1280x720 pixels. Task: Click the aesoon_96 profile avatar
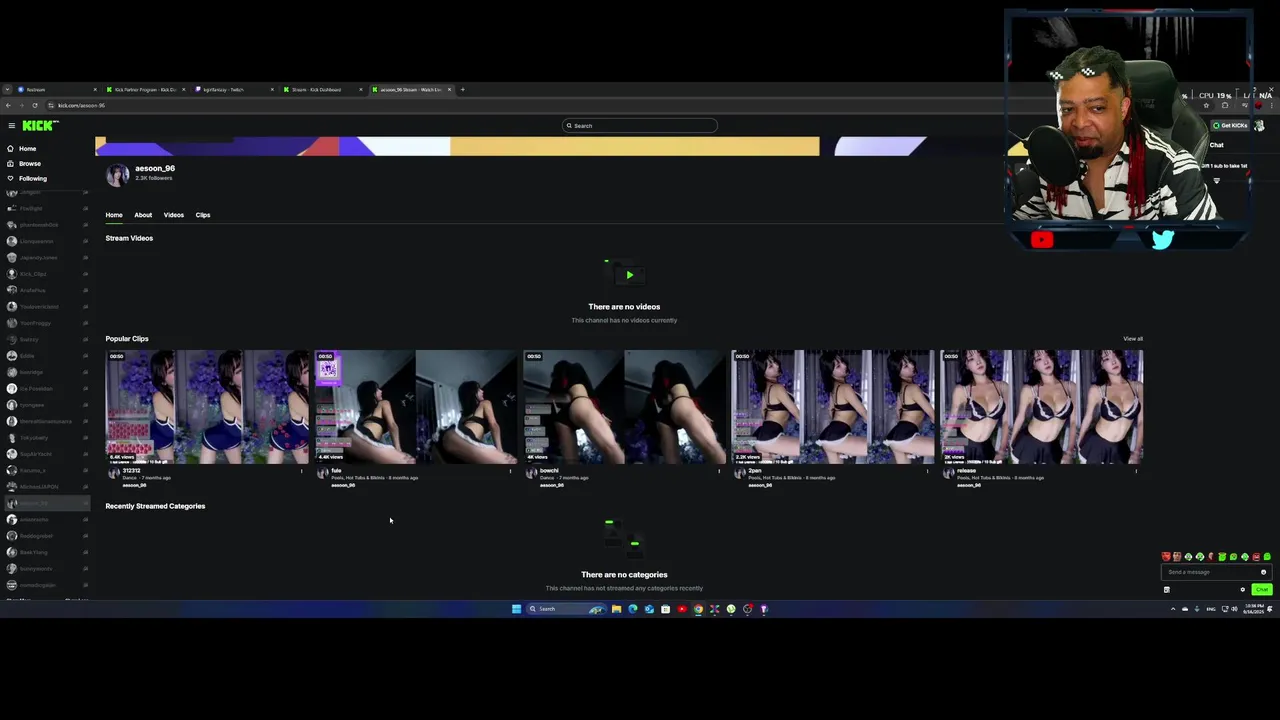118,174
